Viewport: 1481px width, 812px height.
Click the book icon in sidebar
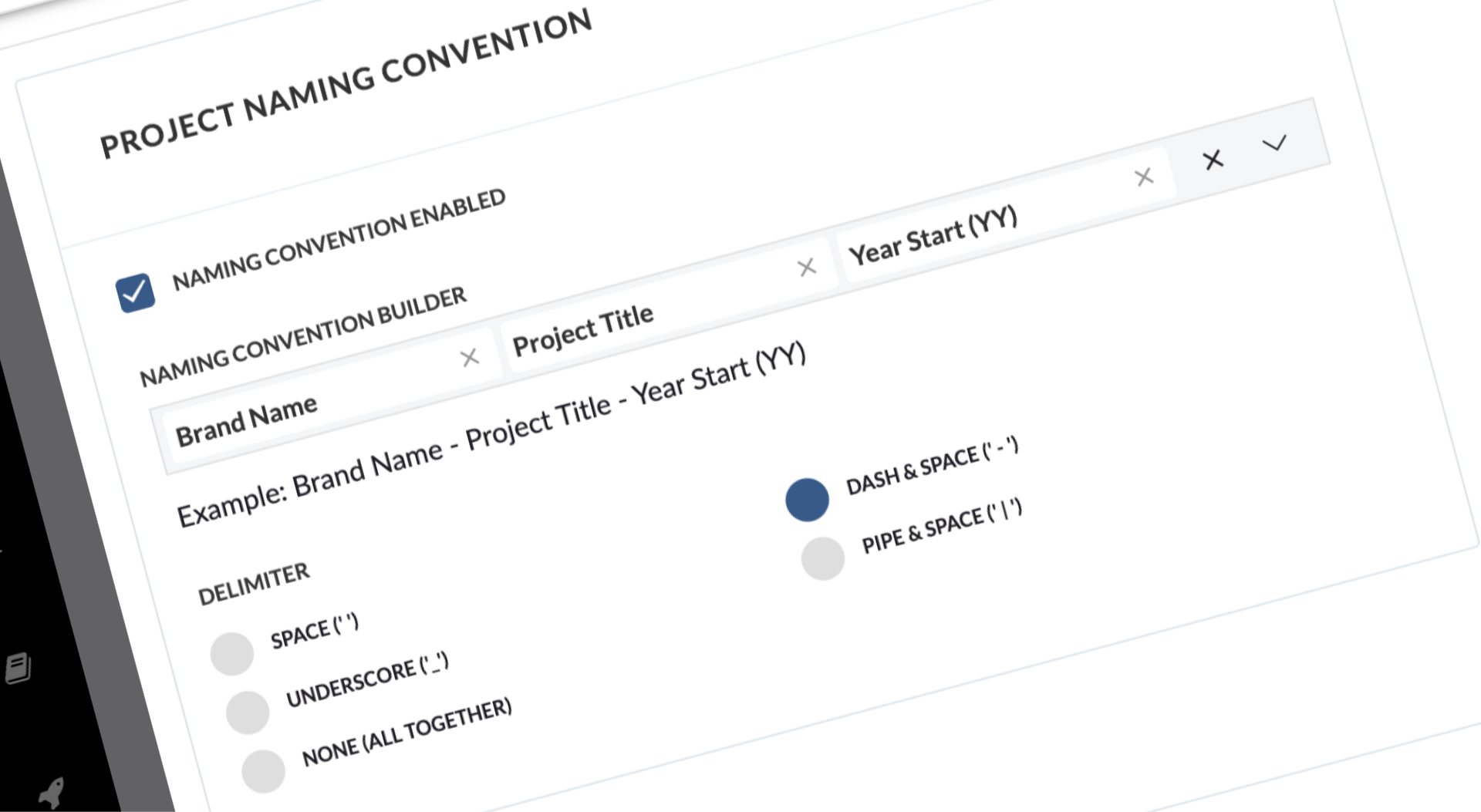pos(19,669)
